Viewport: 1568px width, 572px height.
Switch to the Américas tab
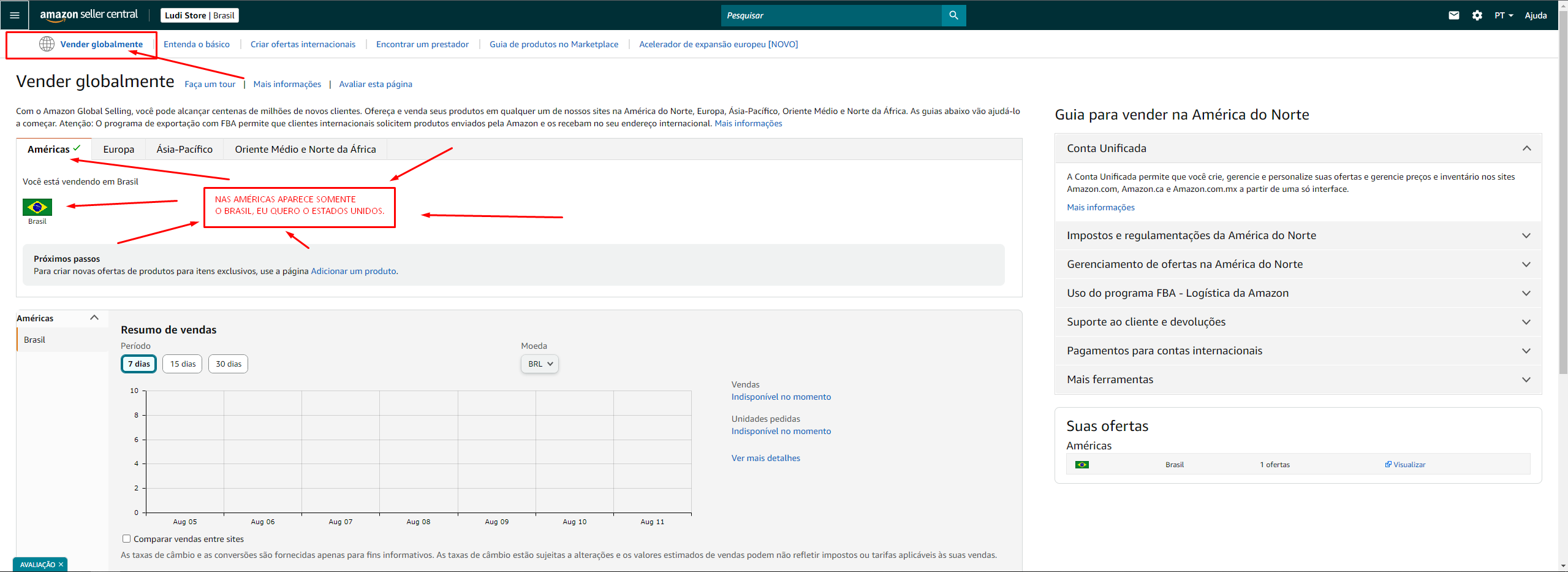tap(54, 149)
